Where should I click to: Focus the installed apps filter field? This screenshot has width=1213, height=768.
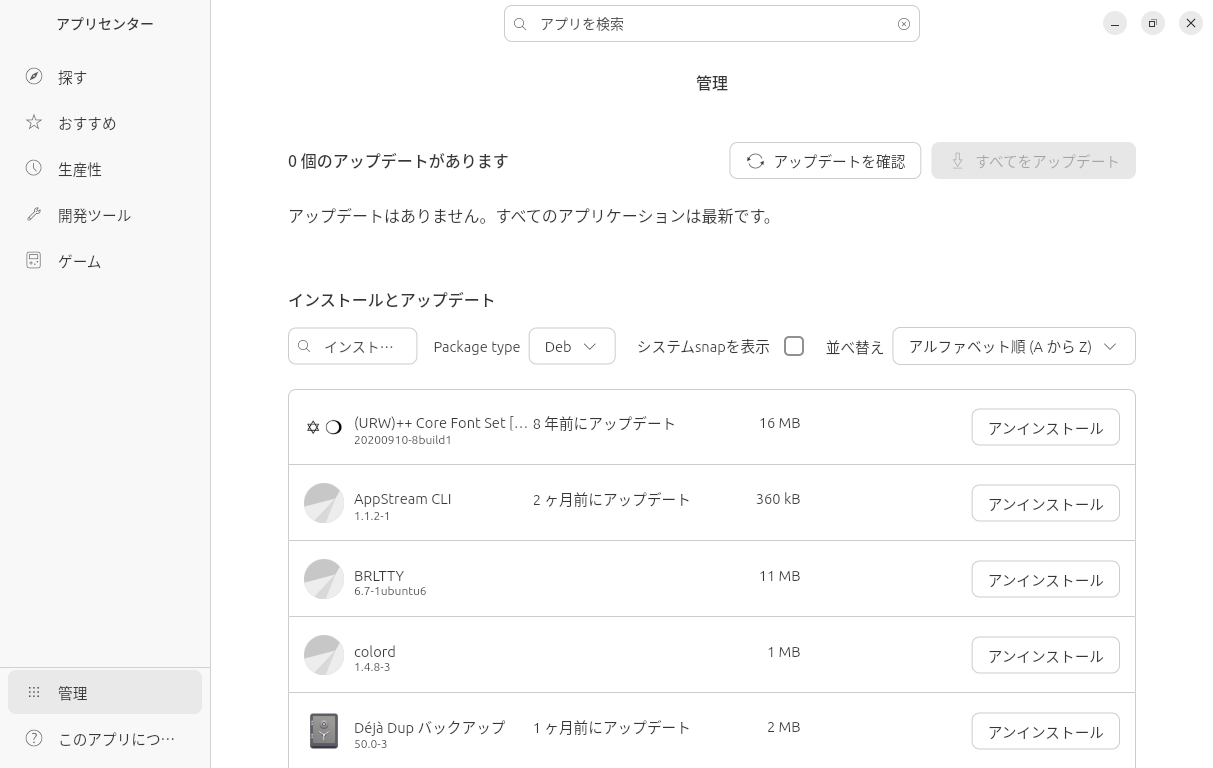point(360,346)
